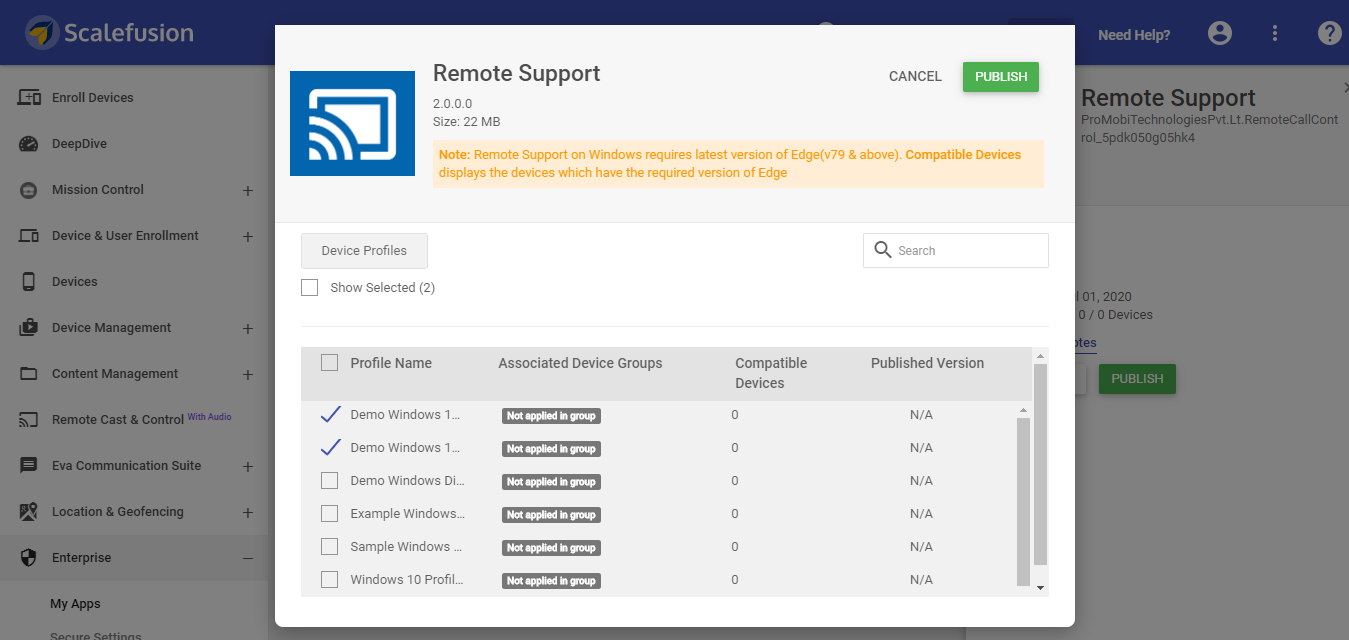Expand Eva Communication Suite with plus
1349x640 pixels.
point(248,466)
